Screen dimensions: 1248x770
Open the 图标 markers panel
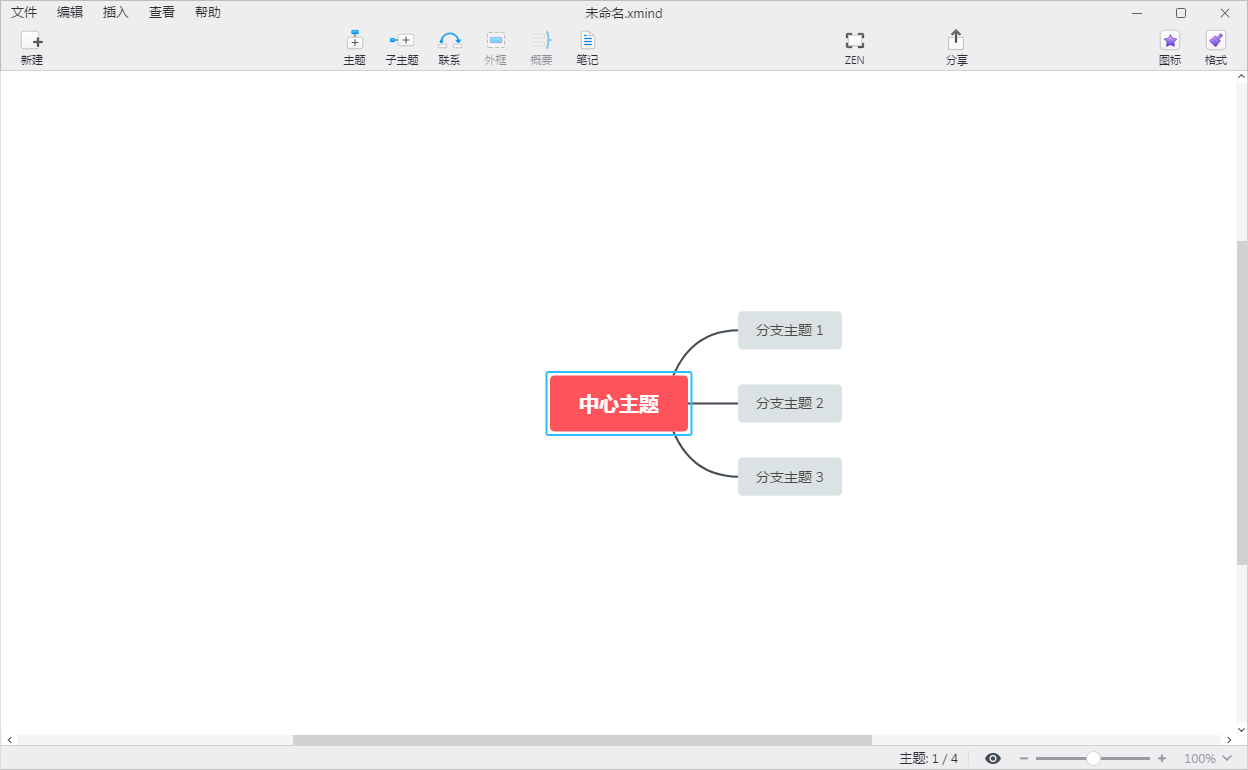tap(1169, 48)
